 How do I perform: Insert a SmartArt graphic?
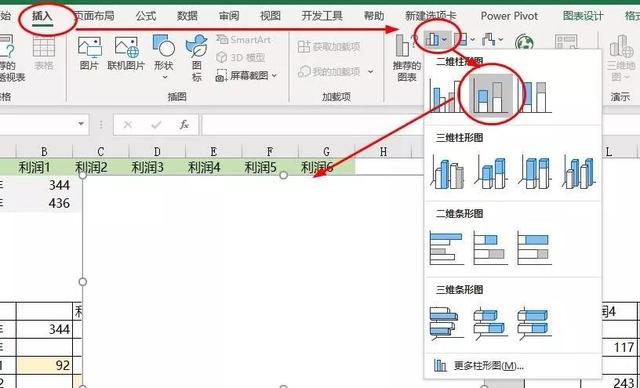(x=243, y=40)
